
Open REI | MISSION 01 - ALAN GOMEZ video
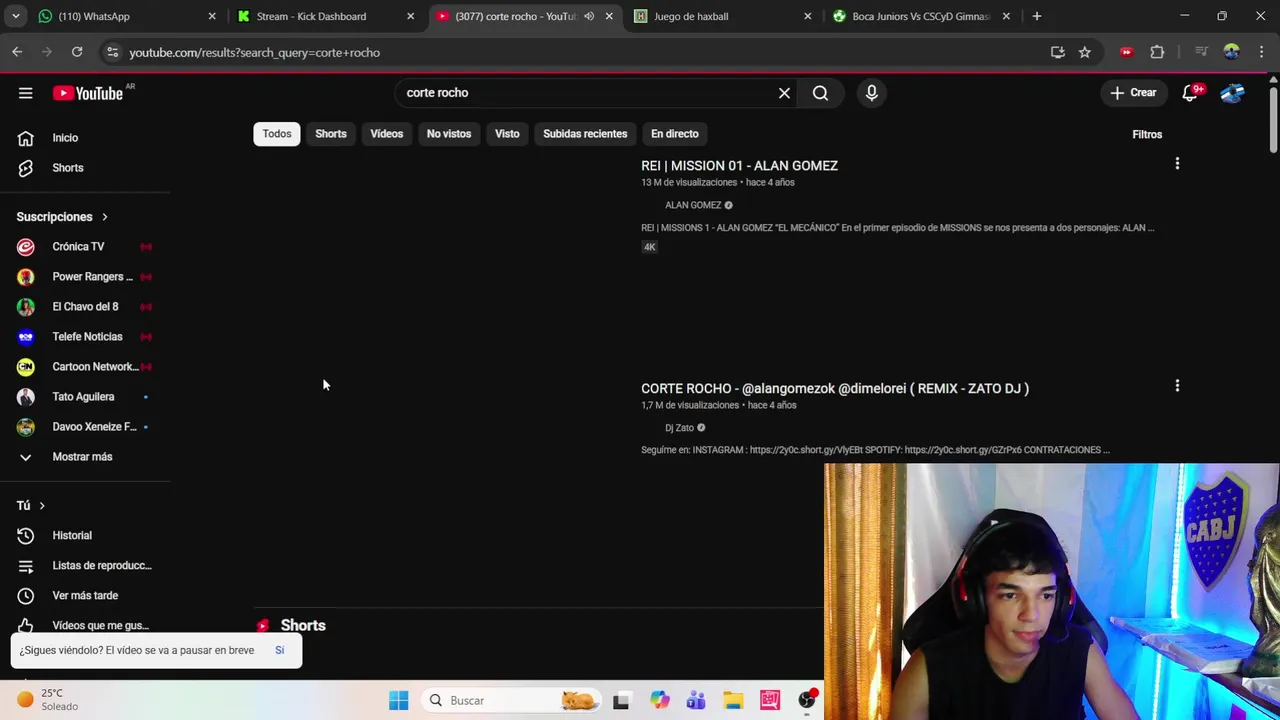tap(739, 166)
